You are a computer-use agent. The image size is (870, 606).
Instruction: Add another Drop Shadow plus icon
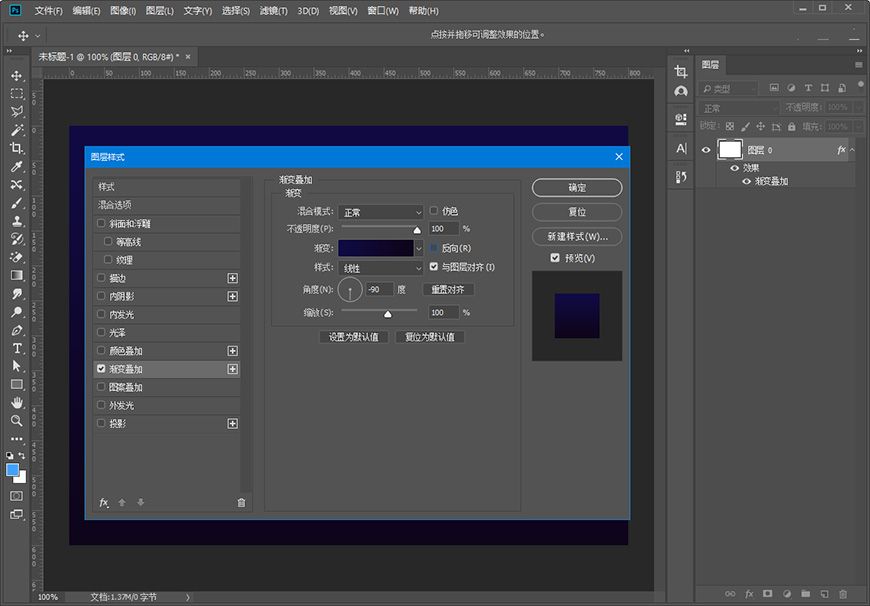coord(232,423)
